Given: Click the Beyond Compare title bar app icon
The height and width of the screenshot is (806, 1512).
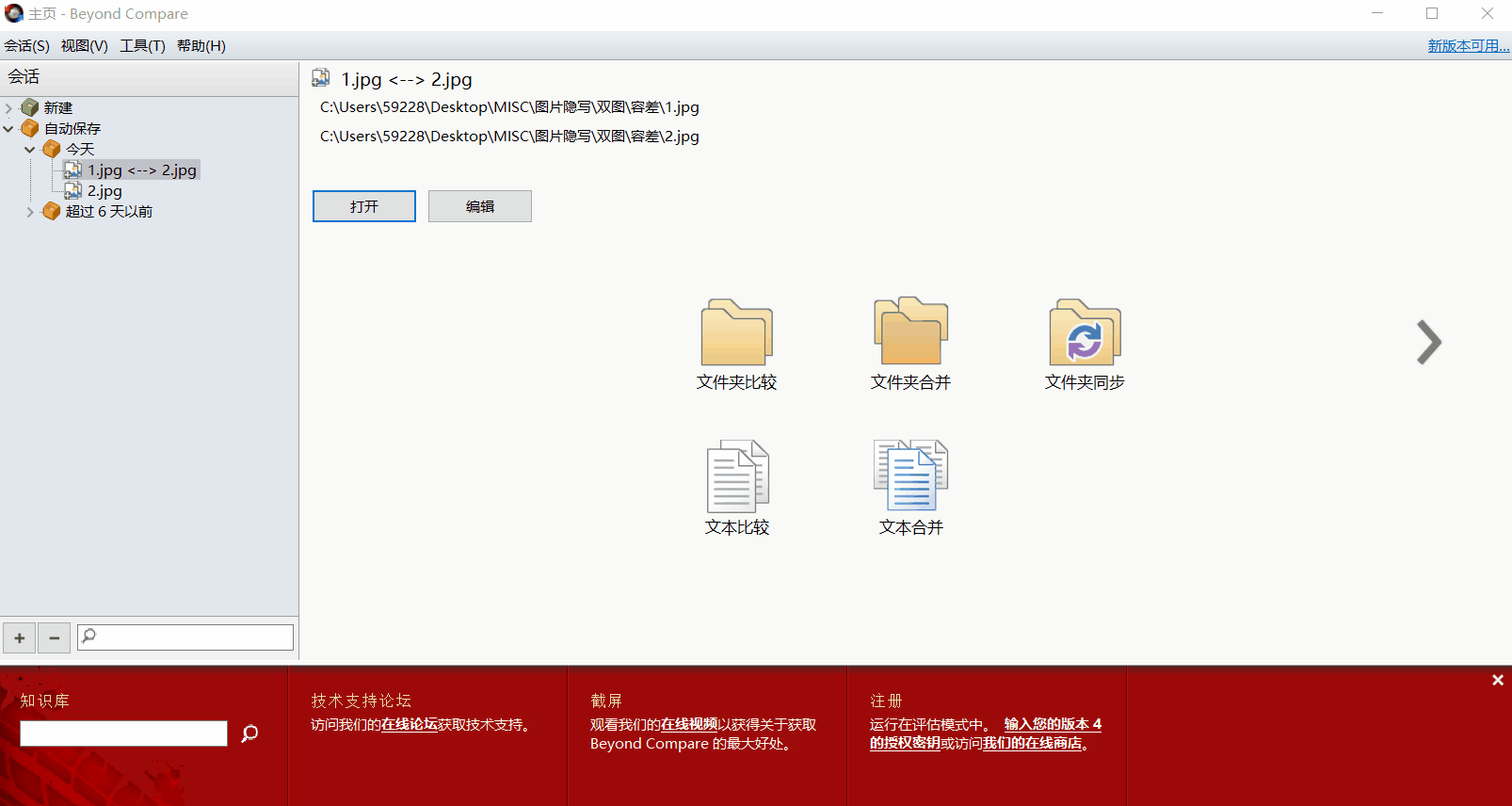Looking at the screenshot, I should tap(13, 13).
